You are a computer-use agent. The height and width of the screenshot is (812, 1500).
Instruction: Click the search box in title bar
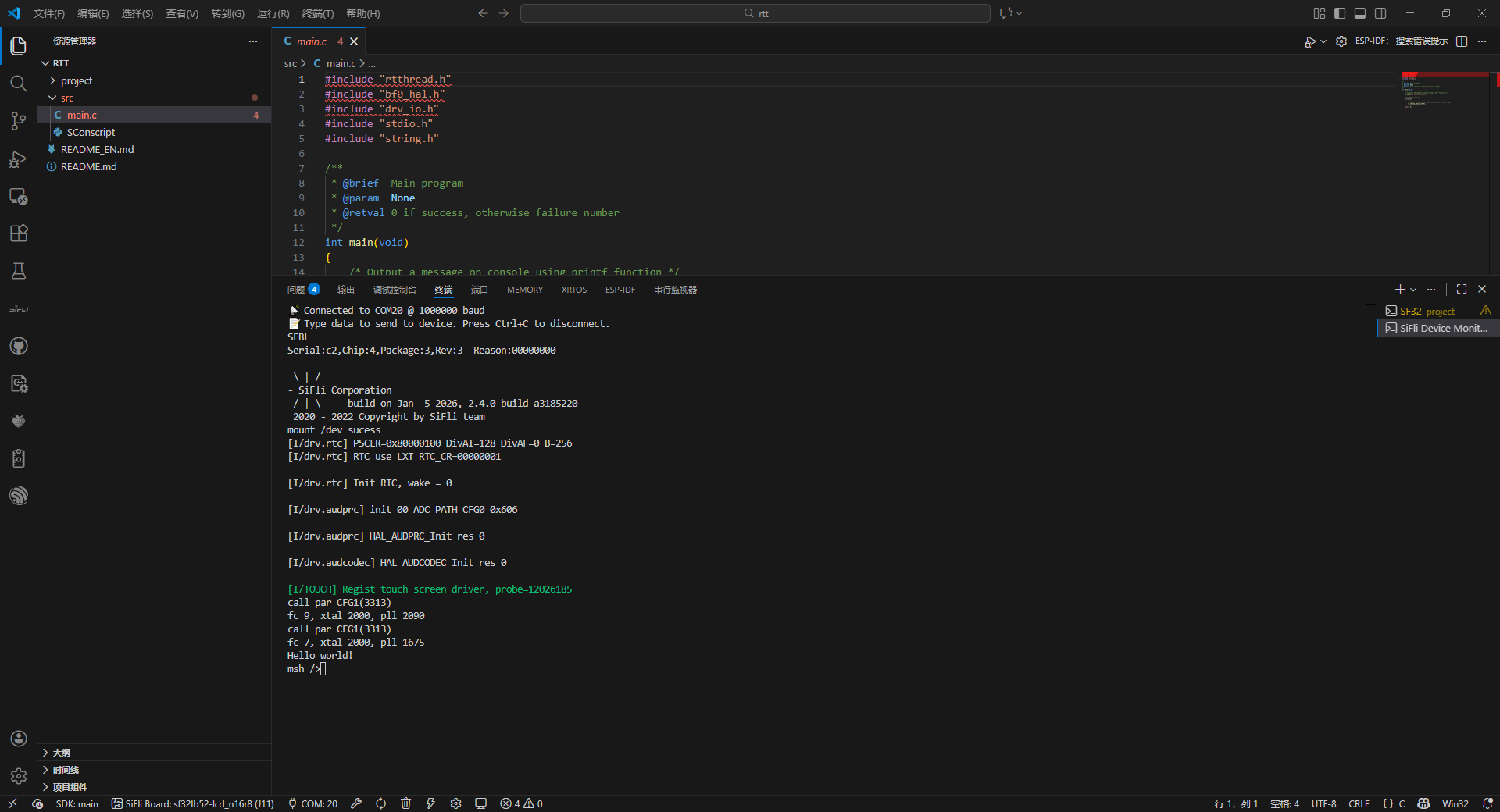[x=755, y=13]
